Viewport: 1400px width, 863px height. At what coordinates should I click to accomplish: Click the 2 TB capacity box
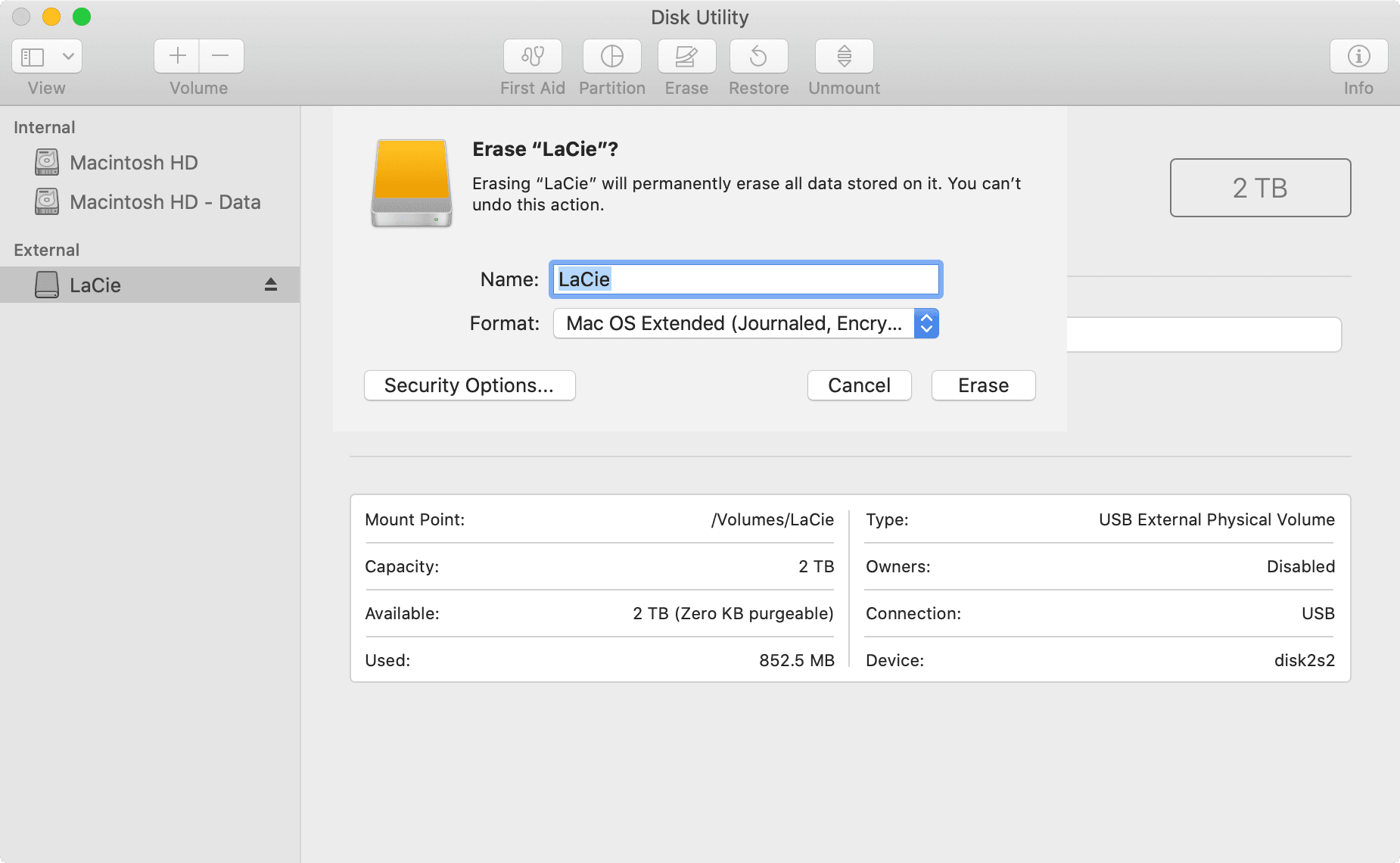(x=1260, y=188)
